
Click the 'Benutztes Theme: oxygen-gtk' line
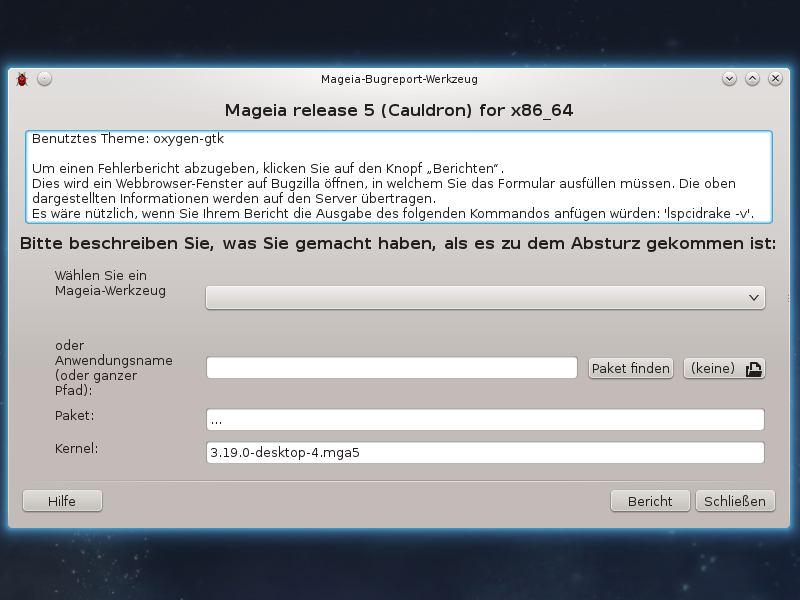pos(128,139)
